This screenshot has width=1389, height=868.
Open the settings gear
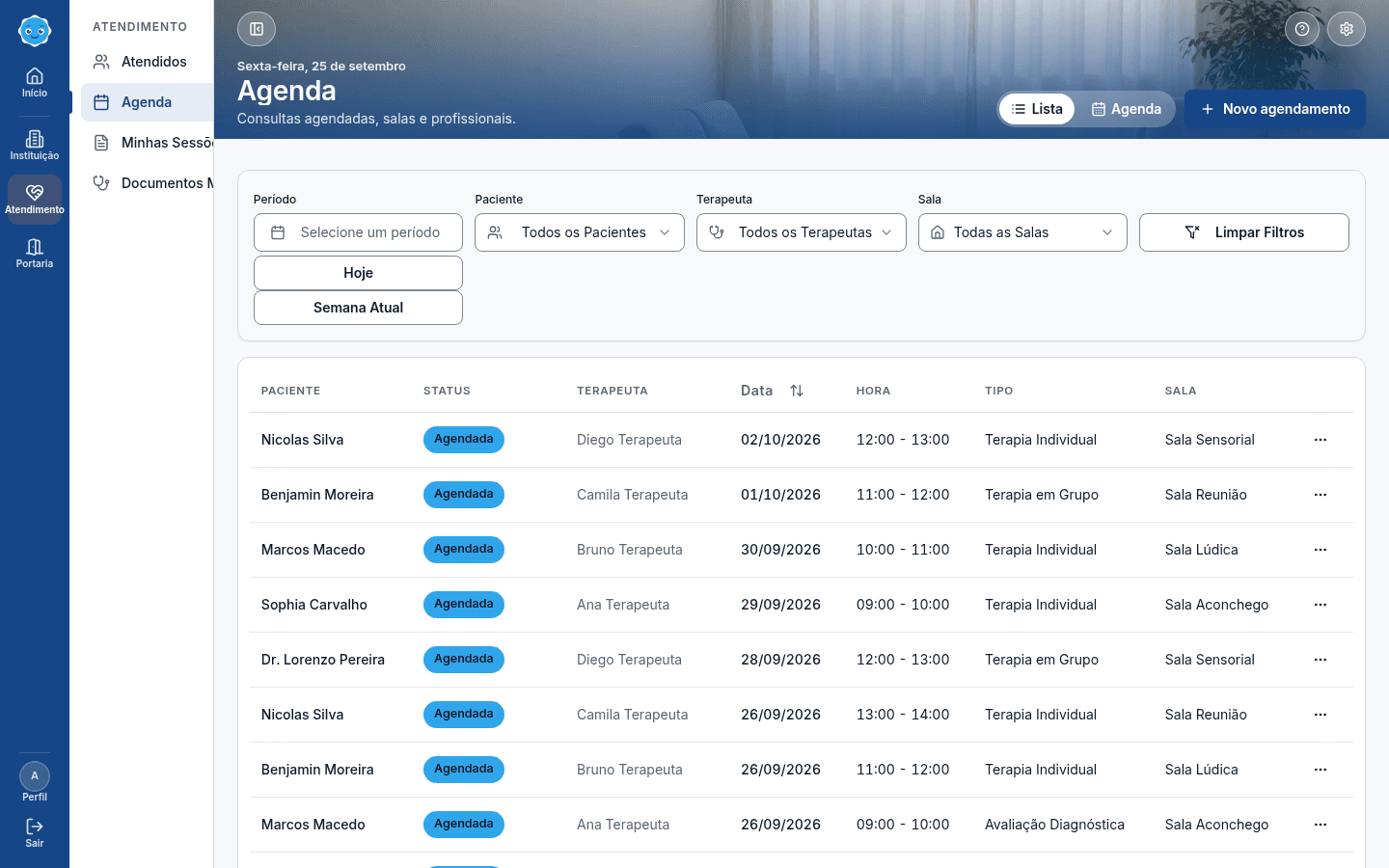pyautogui.click(x=1347, y=29)
